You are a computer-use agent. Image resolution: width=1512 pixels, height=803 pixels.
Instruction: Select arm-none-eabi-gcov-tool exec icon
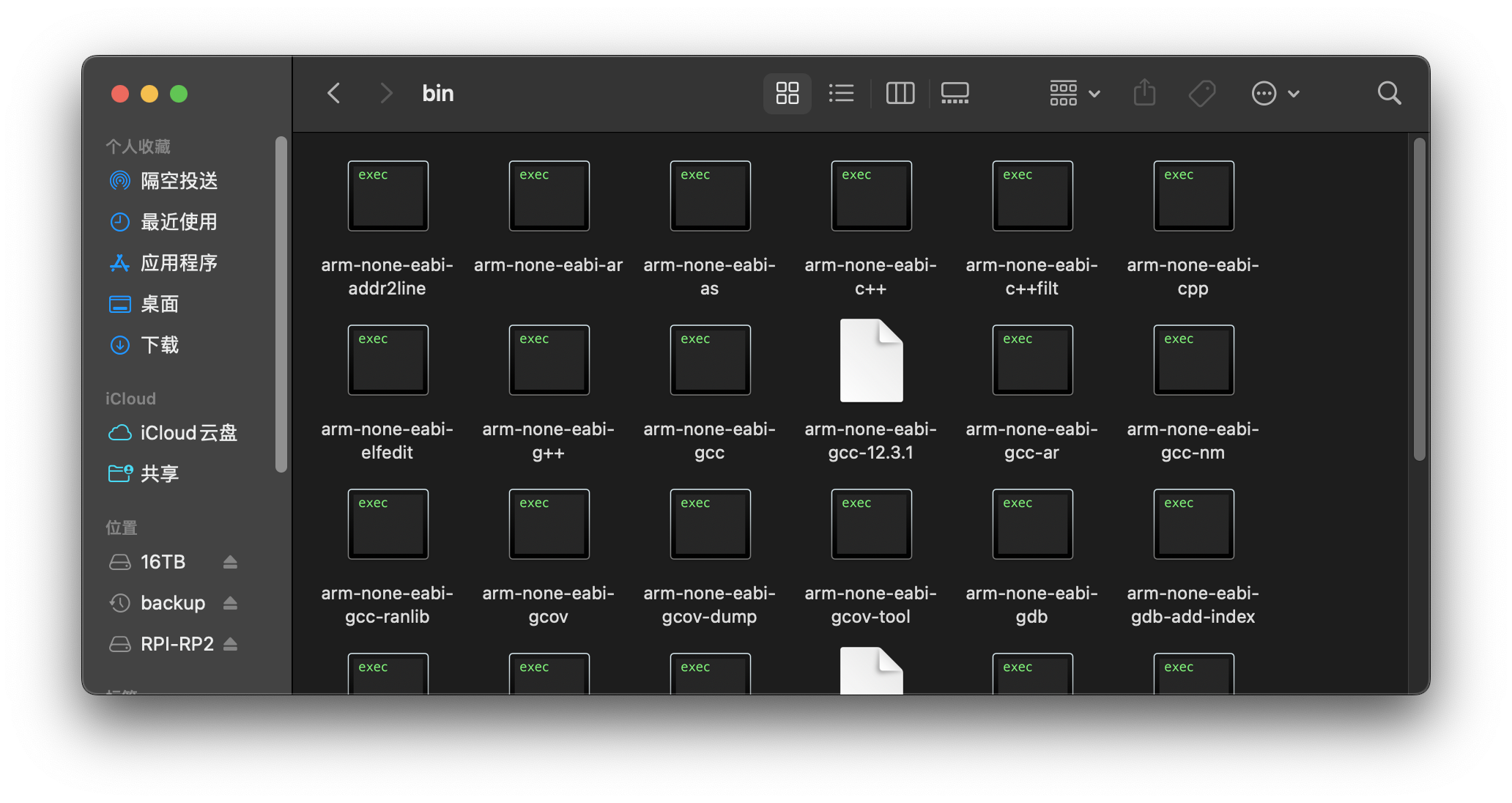pyautogui.click(x=871, y=524)
